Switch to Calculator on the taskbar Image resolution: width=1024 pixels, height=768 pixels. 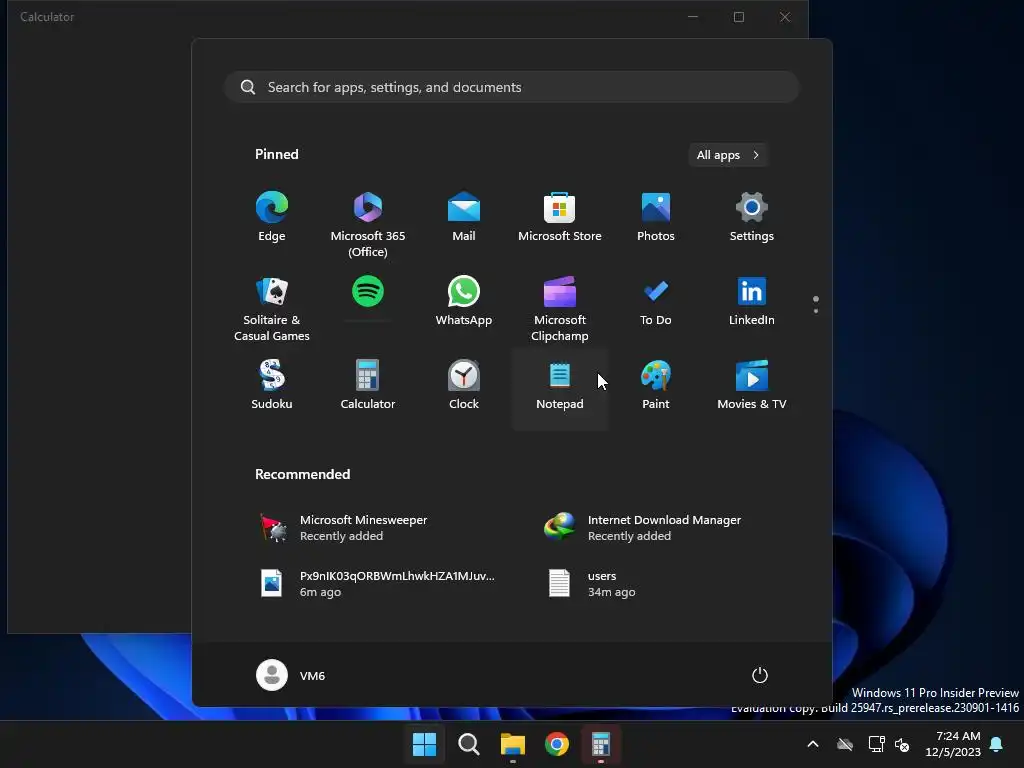click(x=601, y=744)
